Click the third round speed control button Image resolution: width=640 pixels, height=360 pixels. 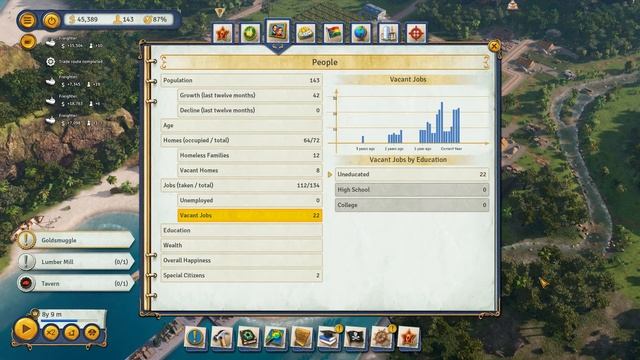[71, 333]
